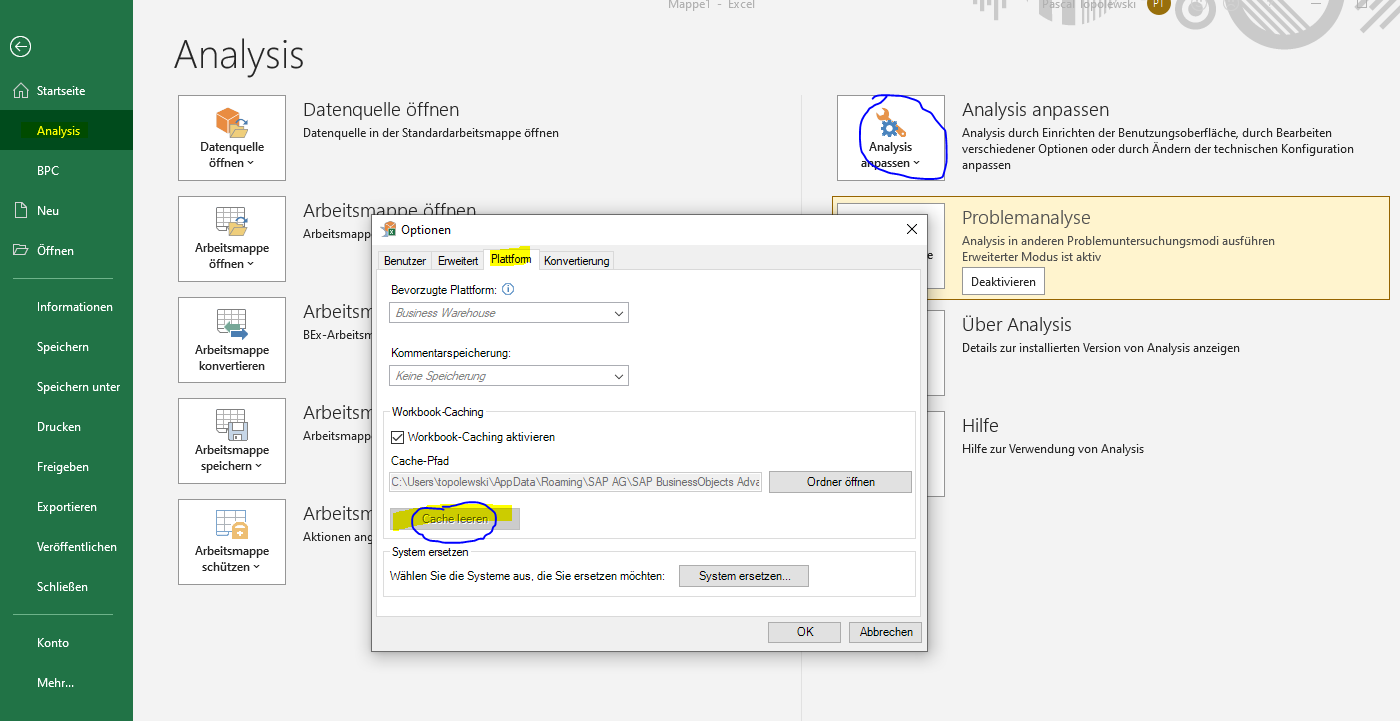This screenshot has width=1400, height=721.
Task: Click into the Cache-Pfad field
Action: pyautogui.click(x=576, y=482)
